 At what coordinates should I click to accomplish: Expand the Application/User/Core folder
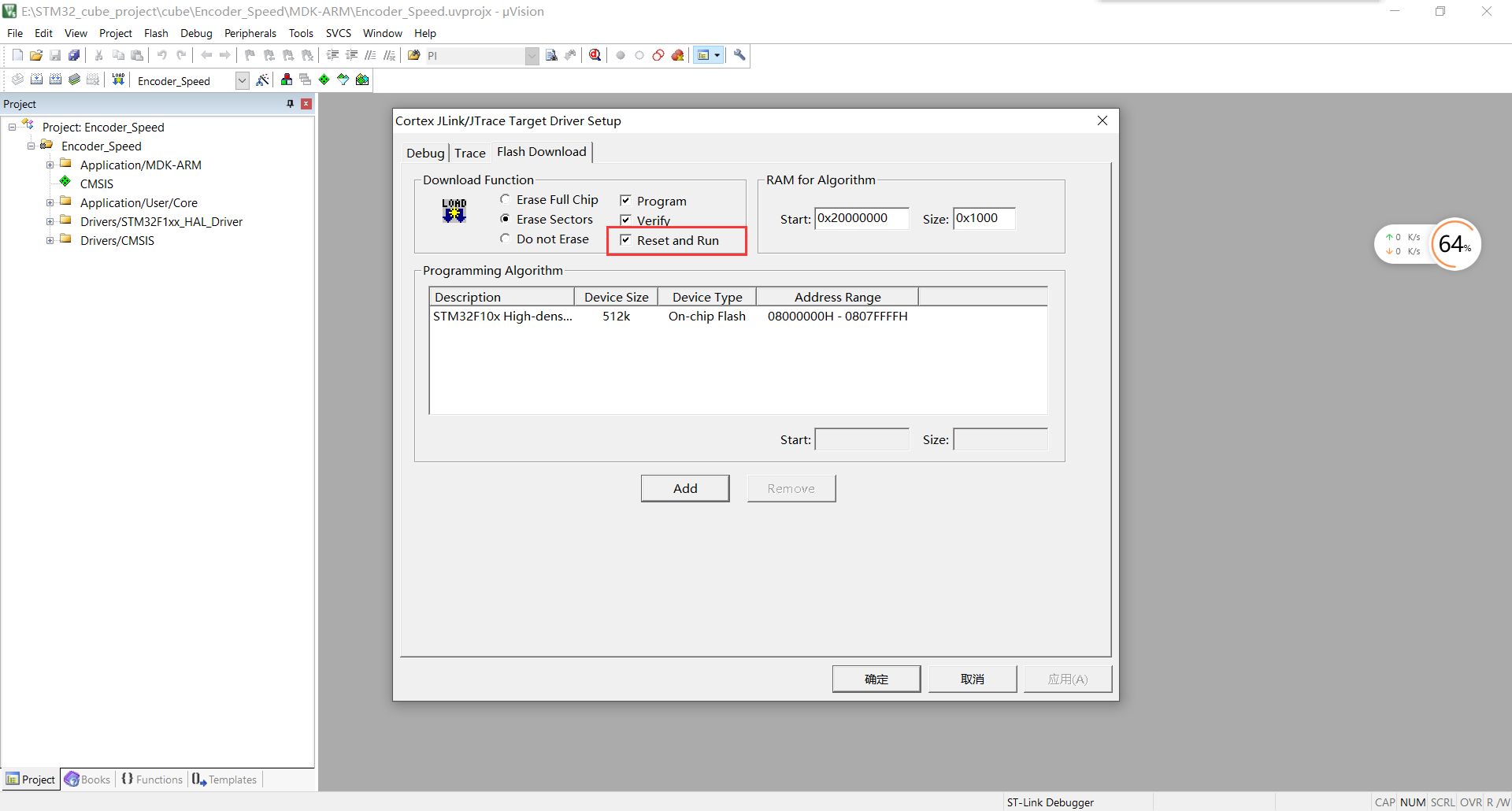tap(50, 202)
